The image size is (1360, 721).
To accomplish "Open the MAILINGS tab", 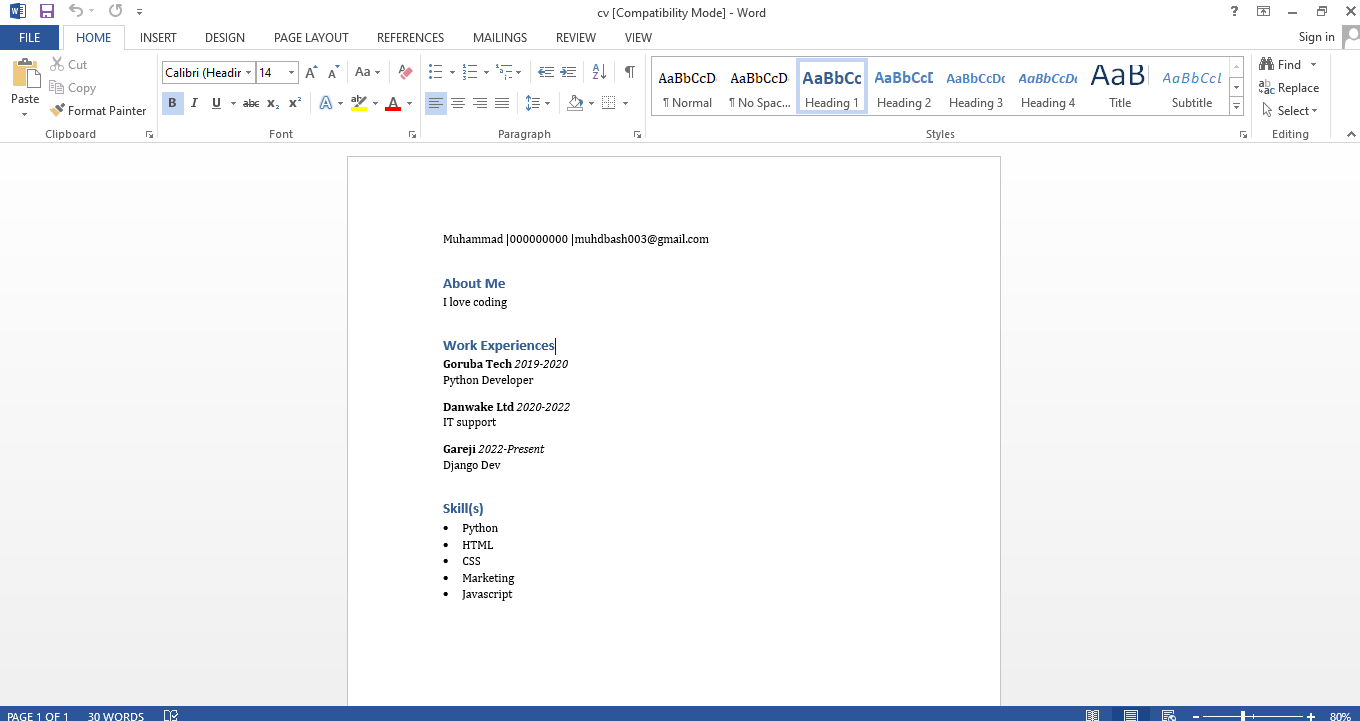I will [499, 37].
